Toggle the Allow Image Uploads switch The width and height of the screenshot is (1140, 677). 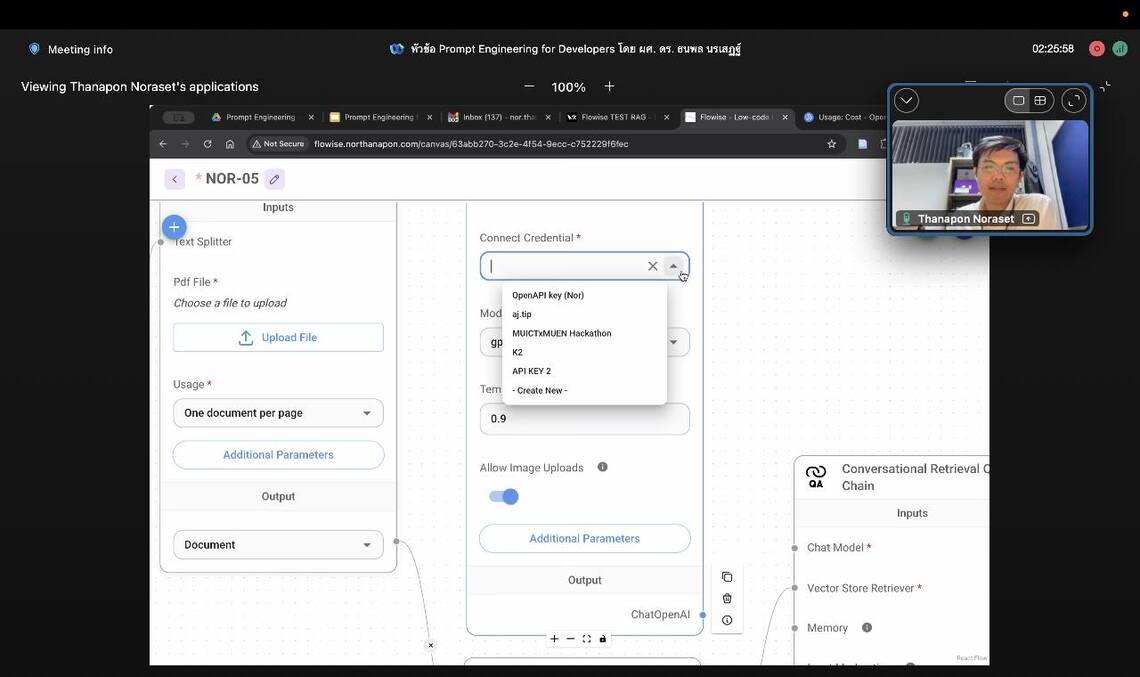point(503,496)
